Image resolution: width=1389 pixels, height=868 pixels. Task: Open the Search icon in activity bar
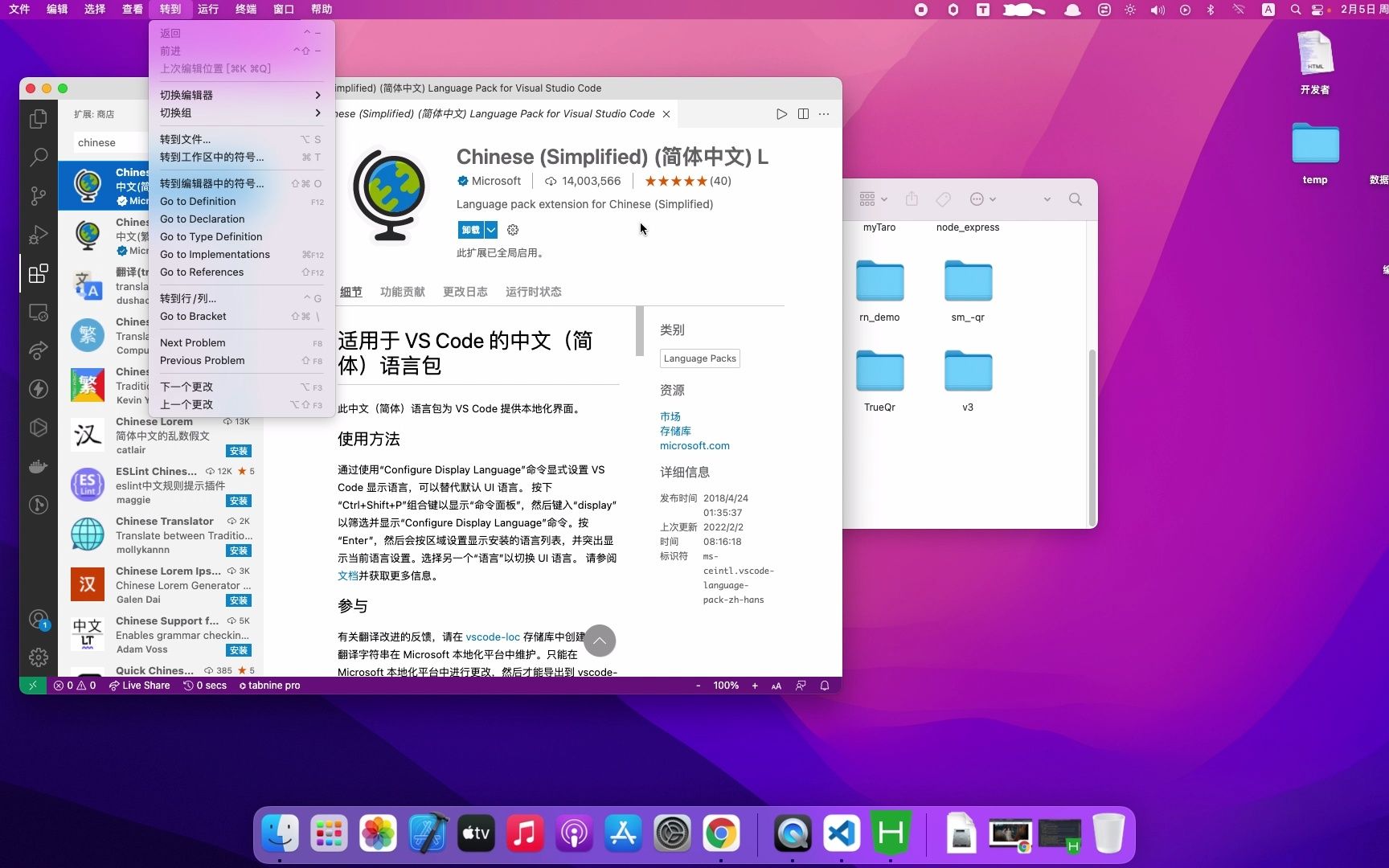(38, 157)
